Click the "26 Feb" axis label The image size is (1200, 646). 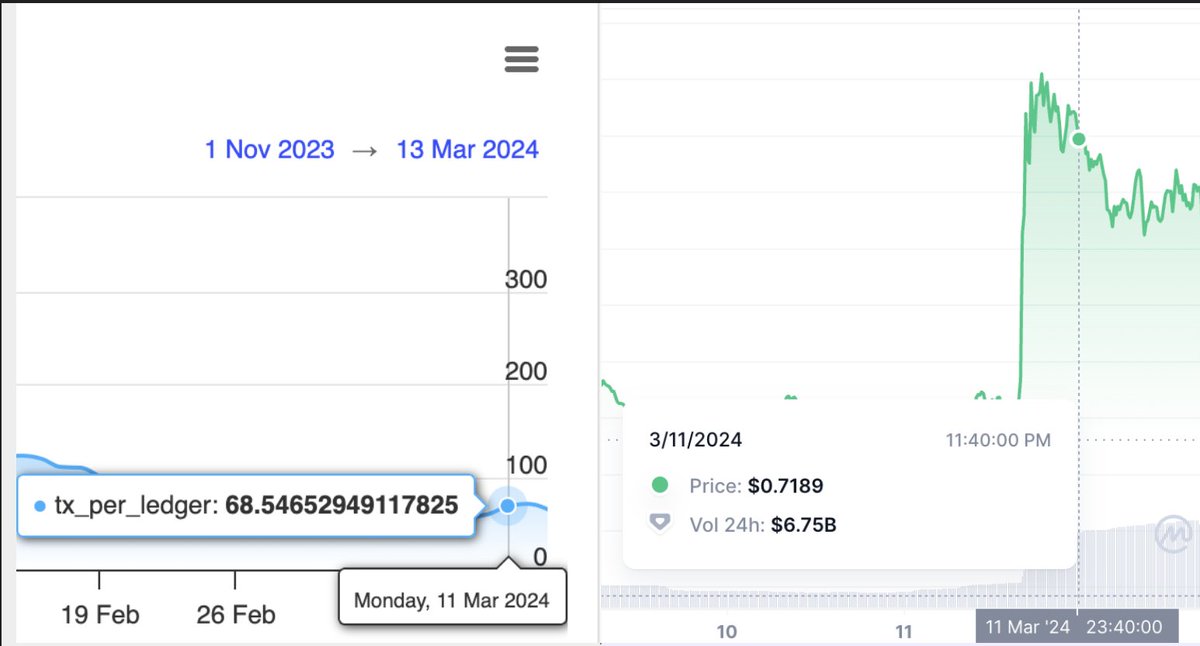click(x=234, y=615)
